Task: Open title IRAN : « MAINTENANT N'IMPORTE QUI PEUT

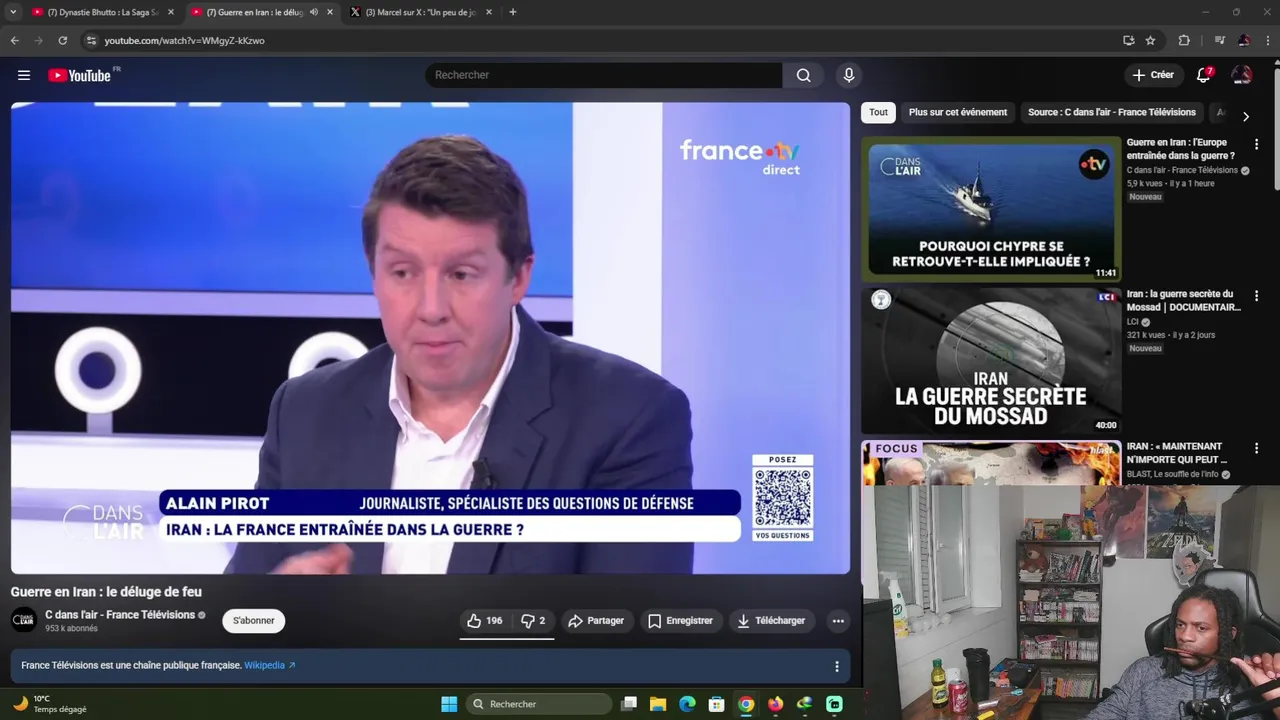Action: coord(1177,453)
